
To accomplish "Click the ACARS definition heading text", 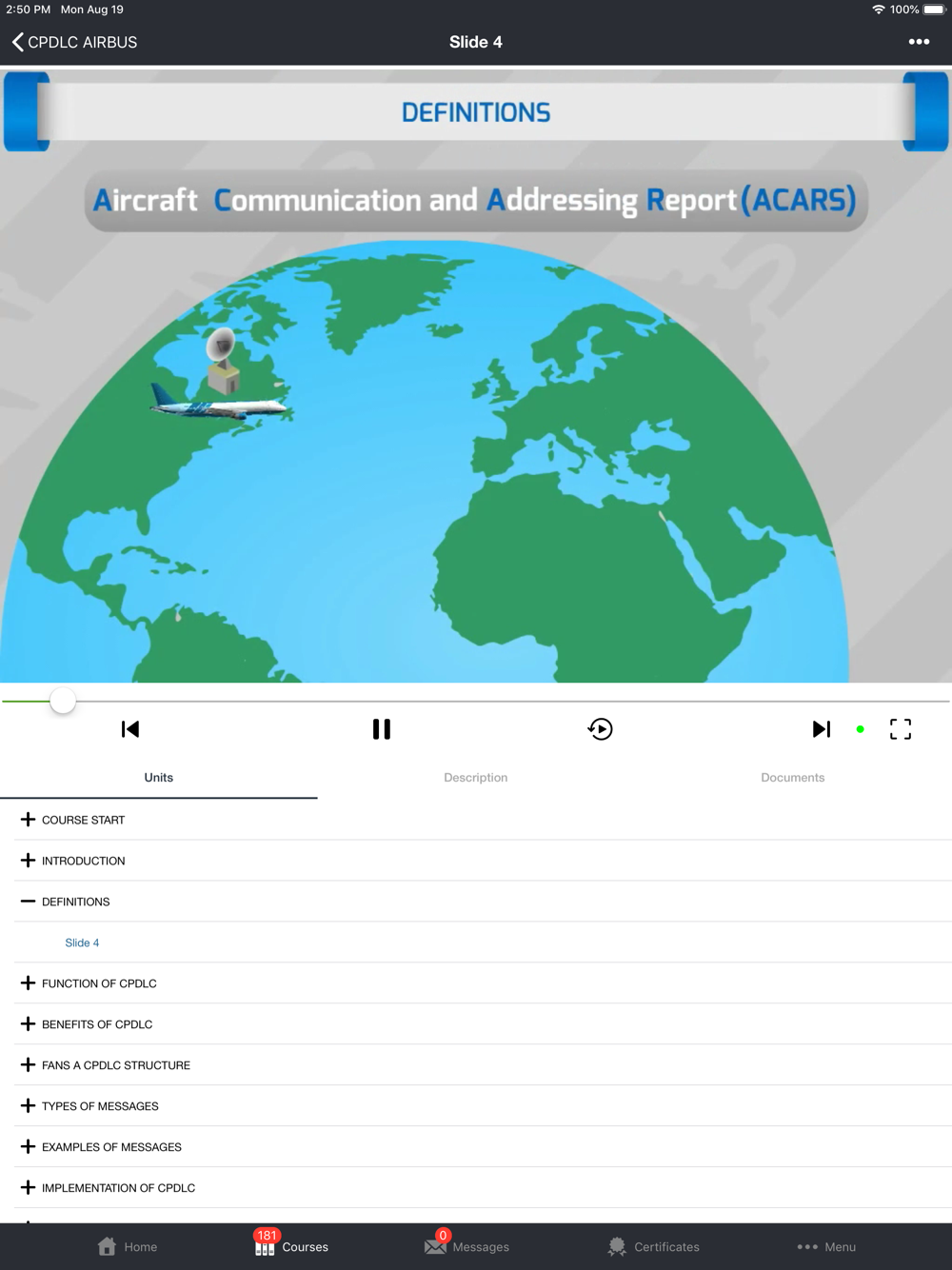I will point(474,200).
